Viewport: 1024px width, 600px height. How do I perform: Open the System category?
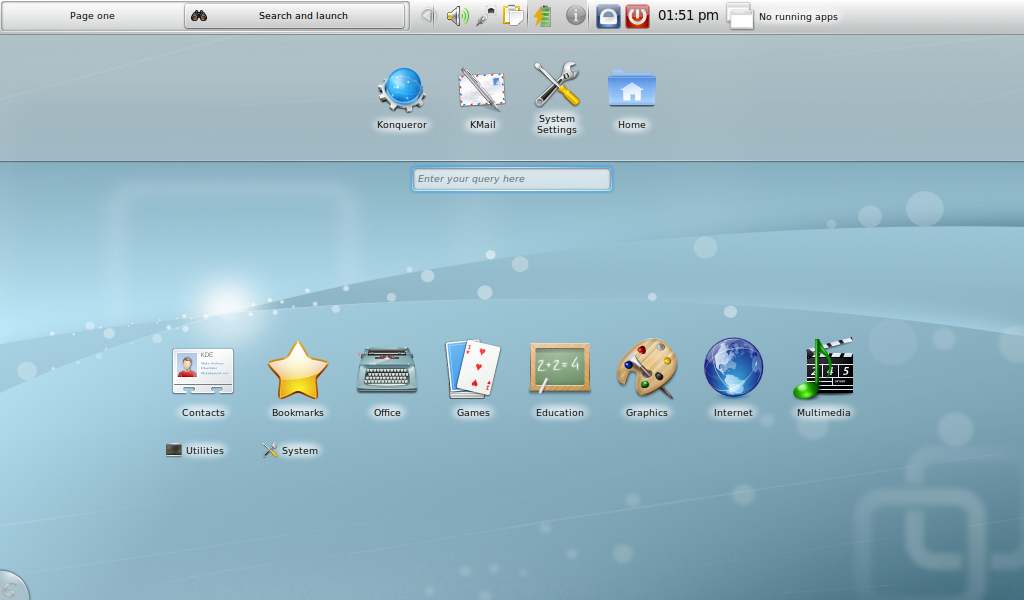point(290,450)
